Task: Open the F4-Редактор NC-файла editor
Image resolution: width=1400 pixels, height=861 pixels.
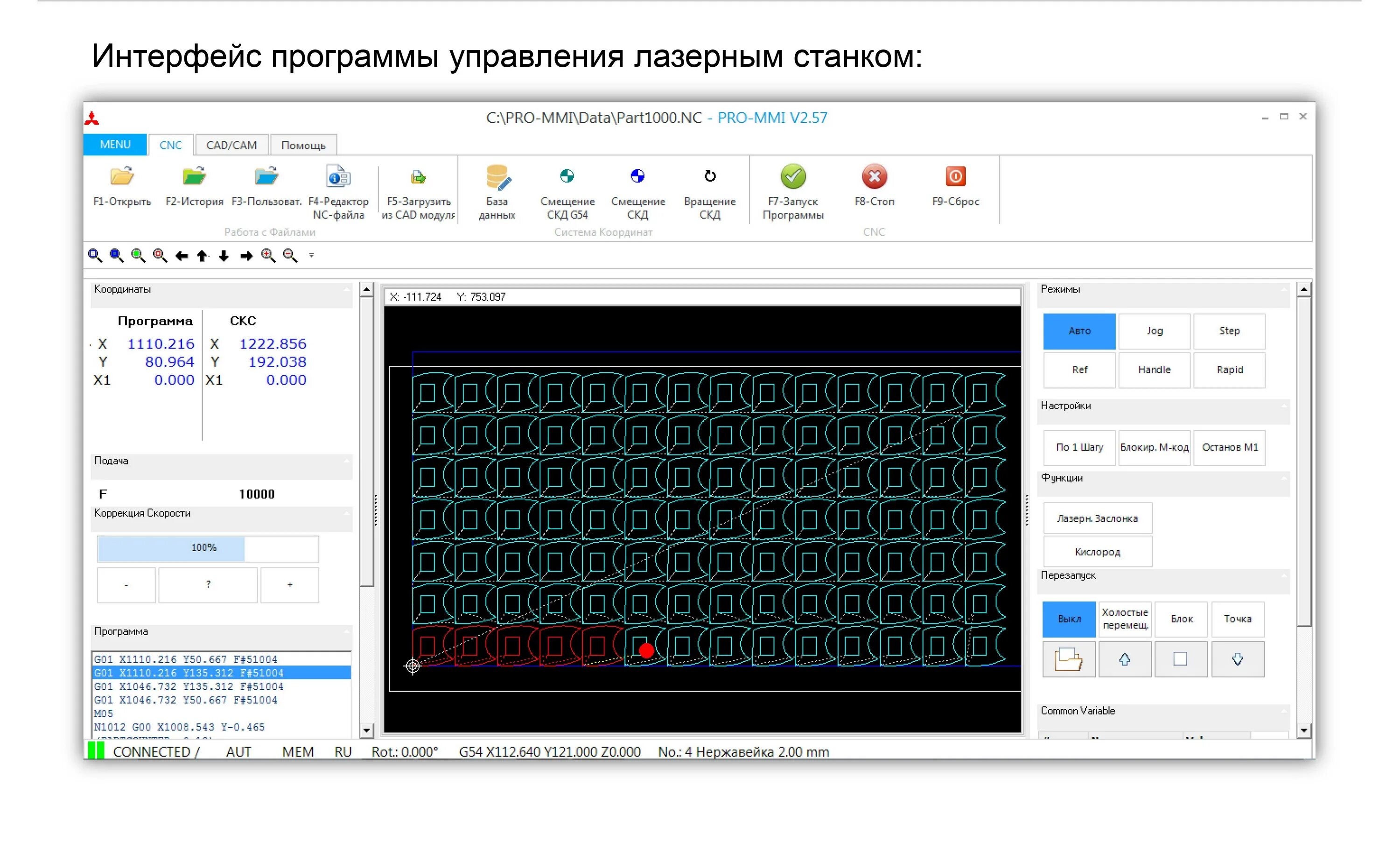Action: (x=338, y=177)
